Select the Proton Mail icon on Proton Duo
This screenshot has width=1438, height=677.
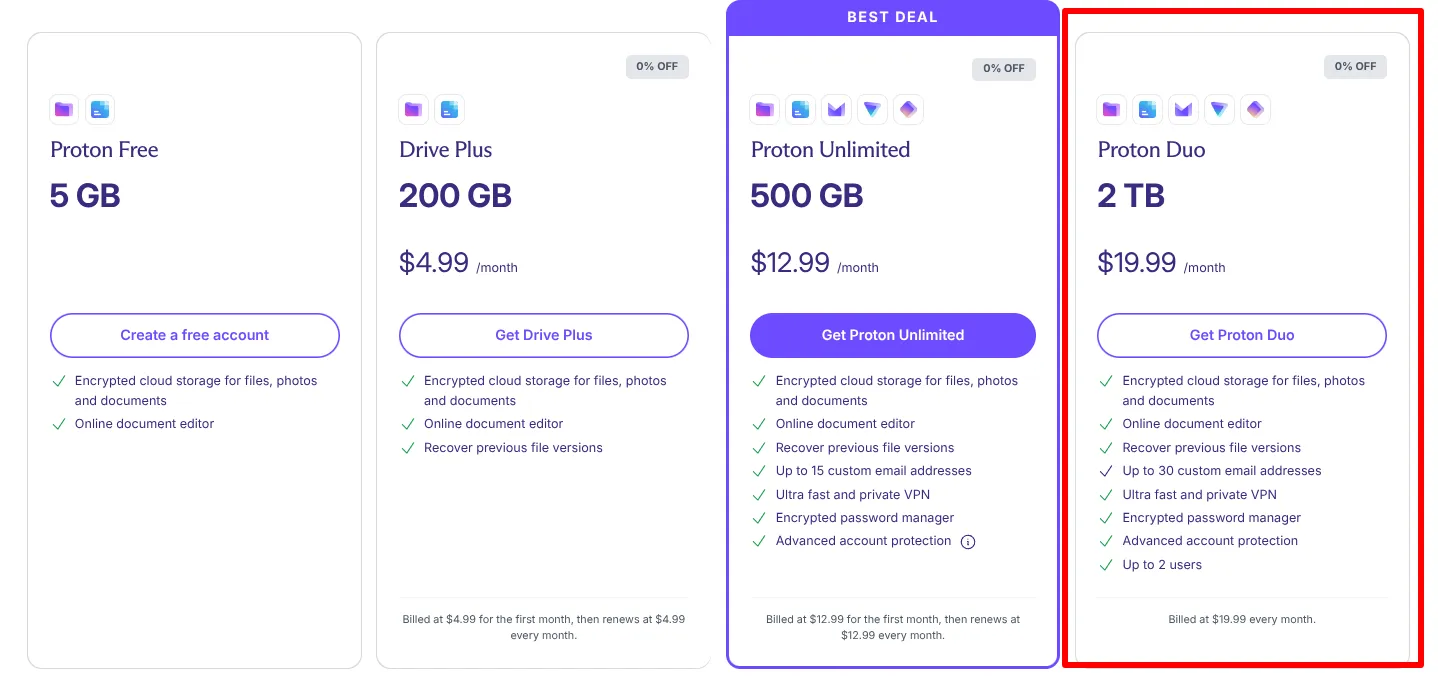pyautogui.click(x=1183, y=109)
